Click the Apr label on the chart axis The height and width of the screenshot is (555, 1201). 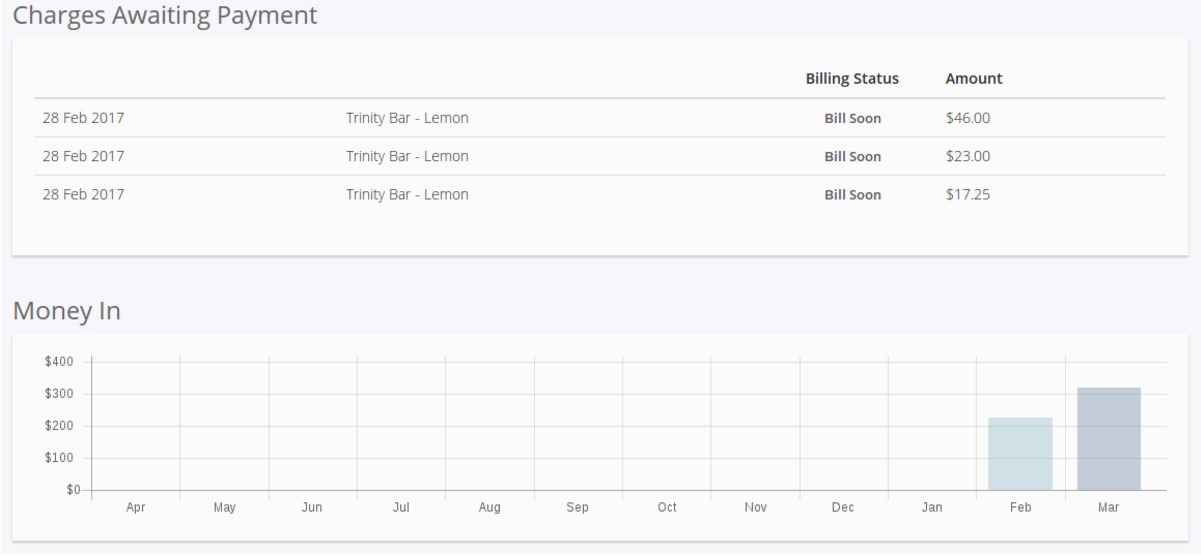pos(136,508)
